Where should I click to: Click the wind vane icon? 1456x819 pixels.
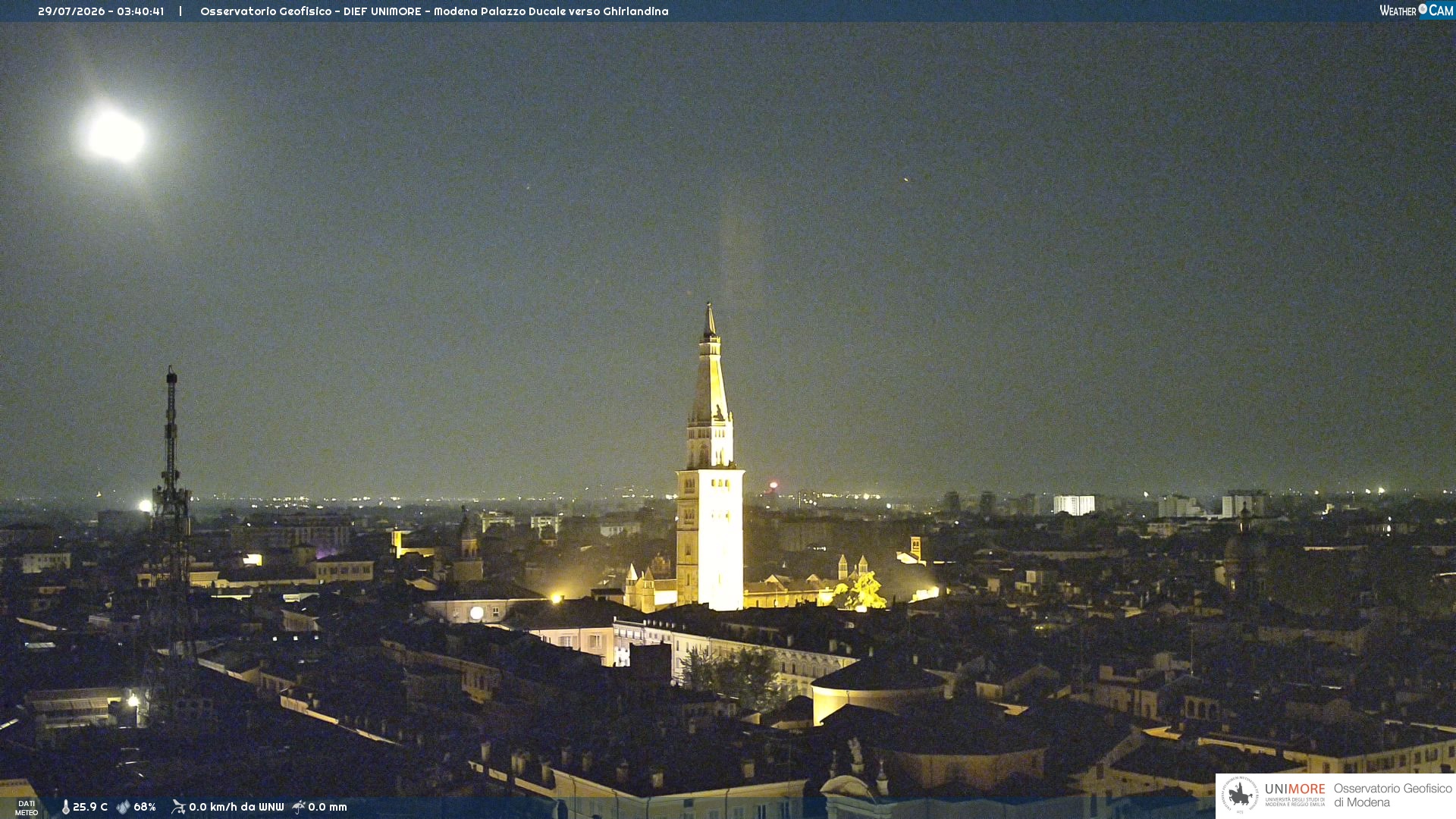(178, 807)
